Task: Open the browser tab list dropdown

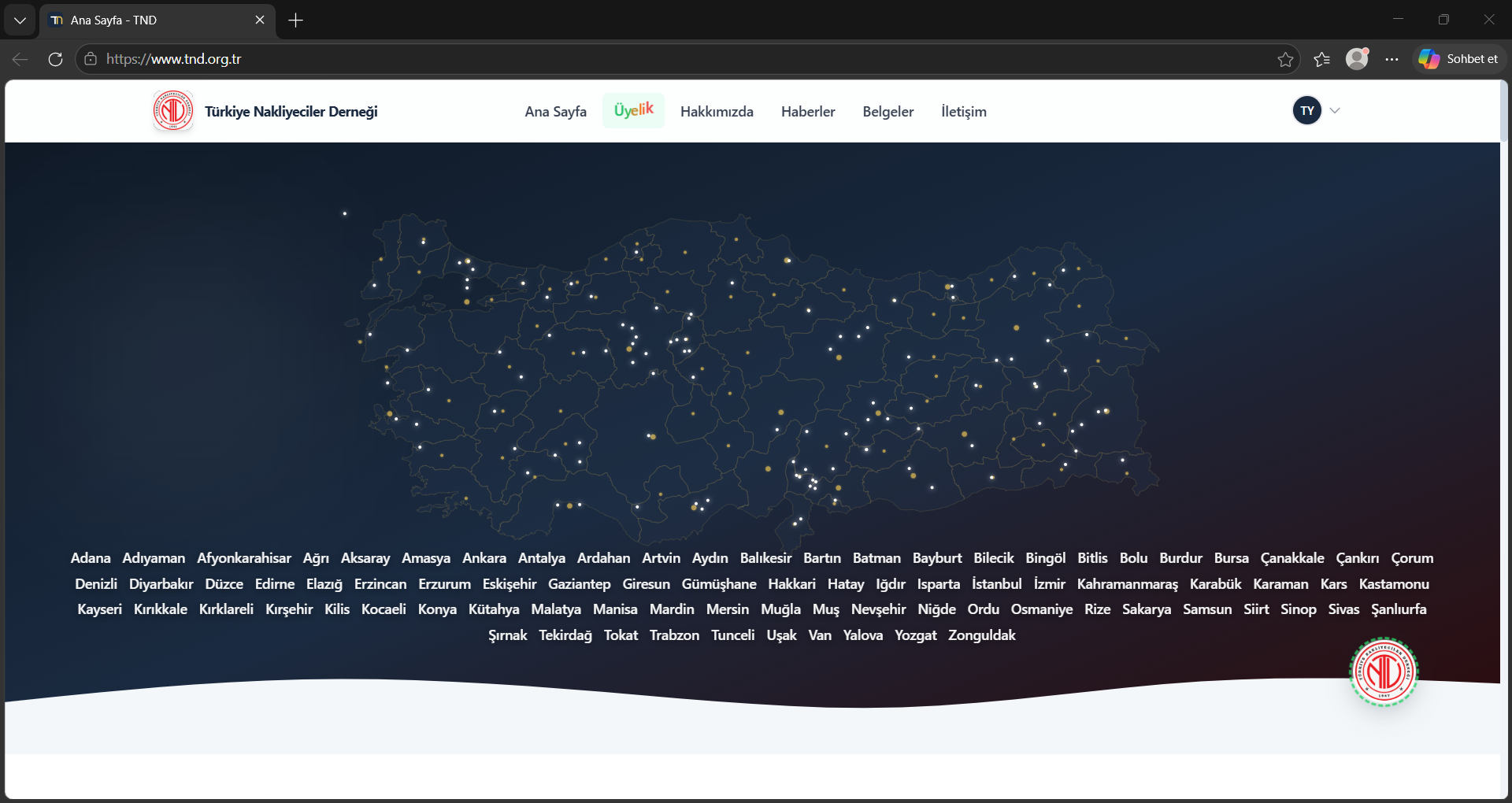Action: pos(20,20)
